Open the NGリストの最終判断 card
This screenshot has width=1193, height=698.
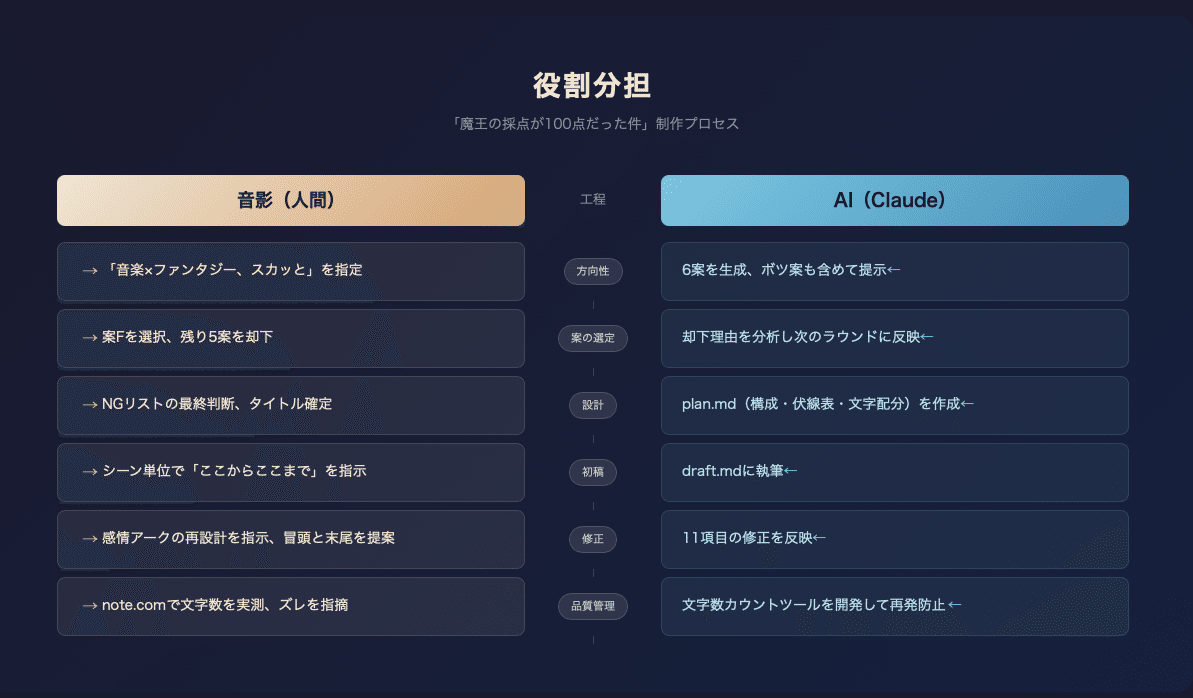pos(290,405)
